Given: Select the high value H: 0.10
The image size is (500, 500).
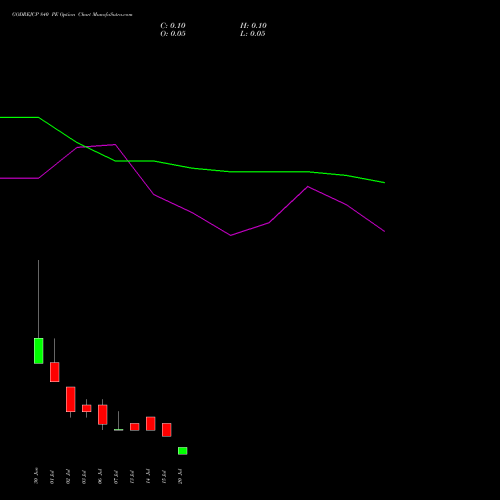Looking at the screenshot, I should point(253,26).
